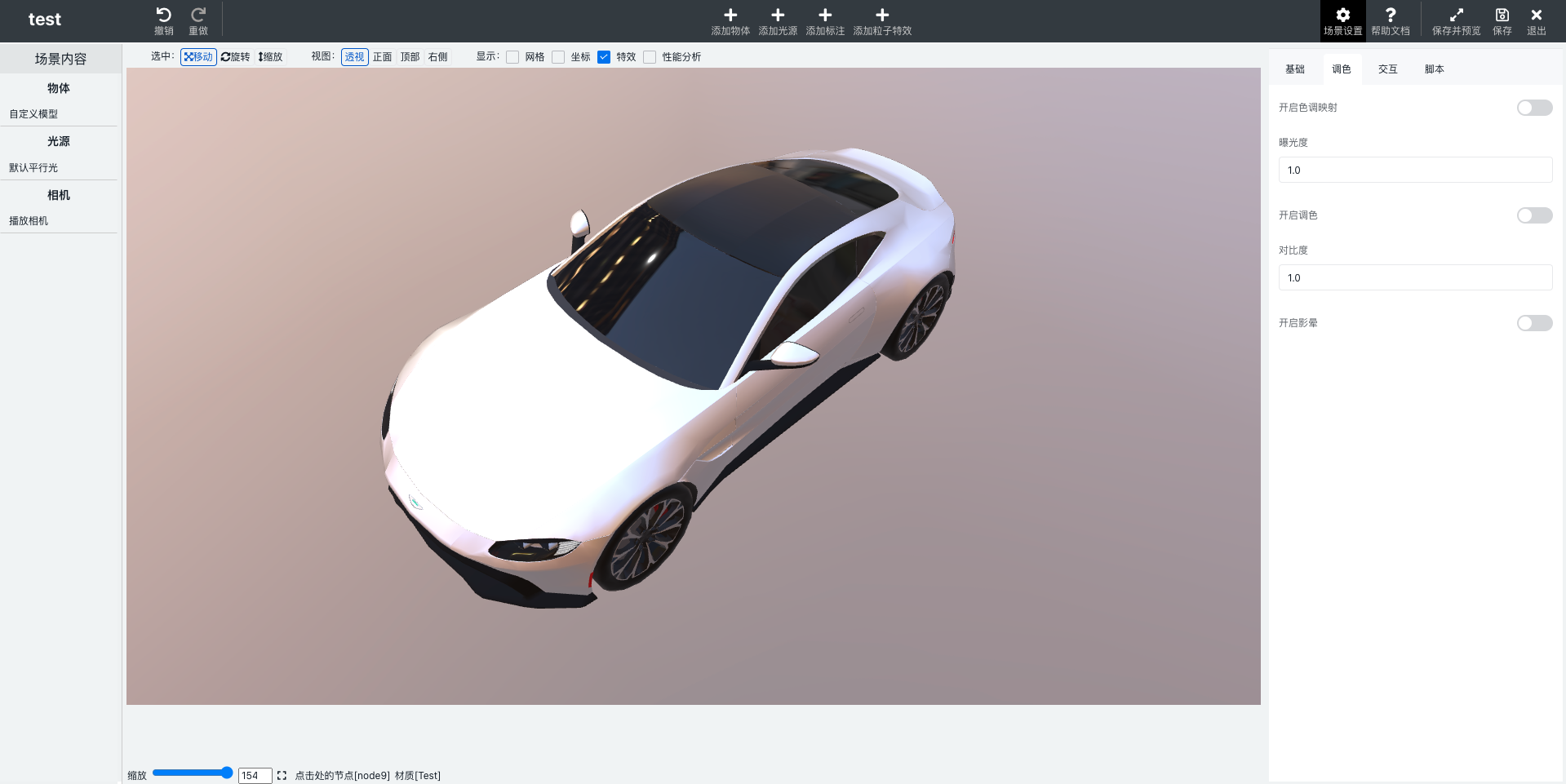Add an annotation with 添加标注
The width and height of the screenshot is (1566, 784).
tap(825, 21)
